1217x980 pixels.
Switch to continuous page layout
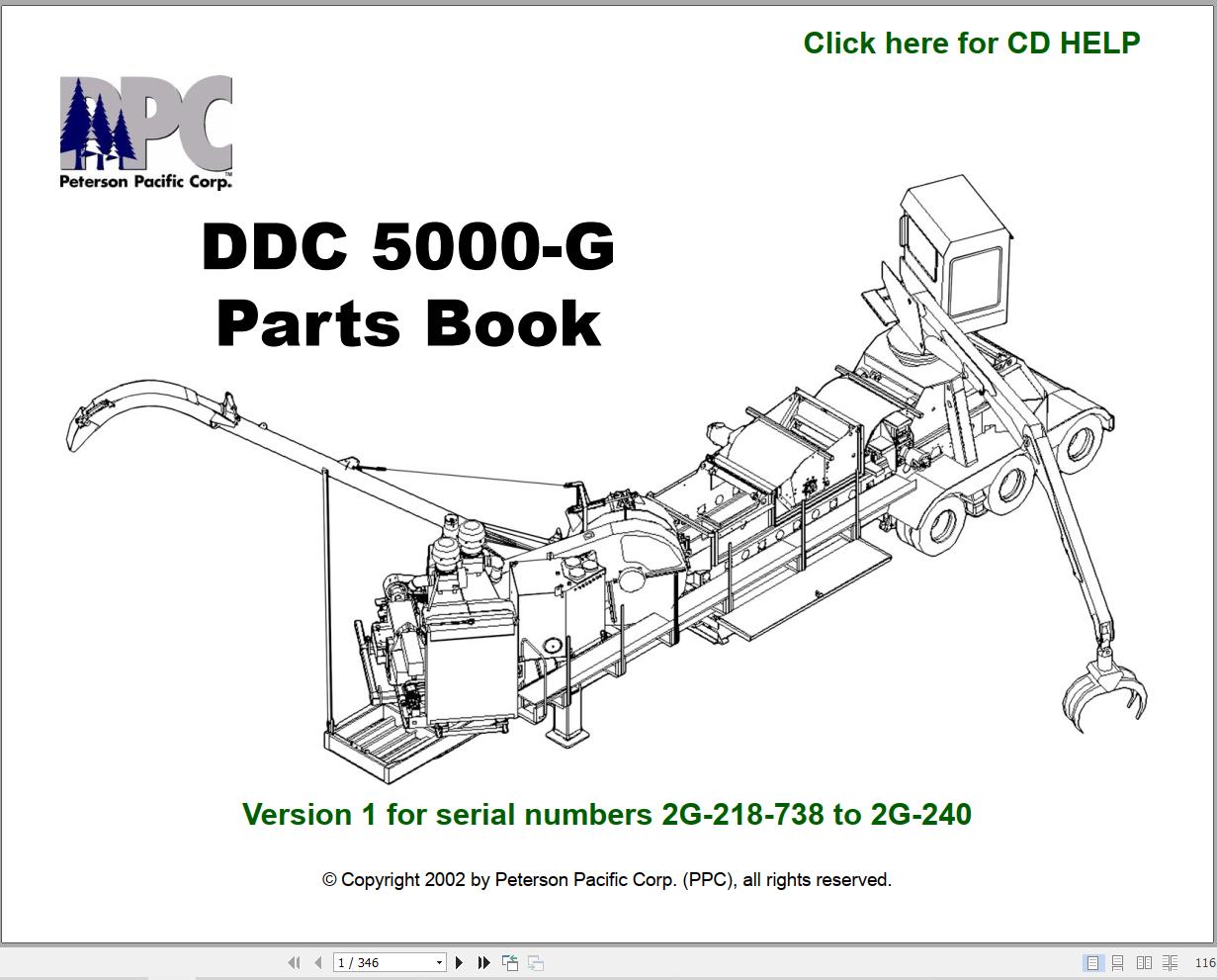[1118, 962]
